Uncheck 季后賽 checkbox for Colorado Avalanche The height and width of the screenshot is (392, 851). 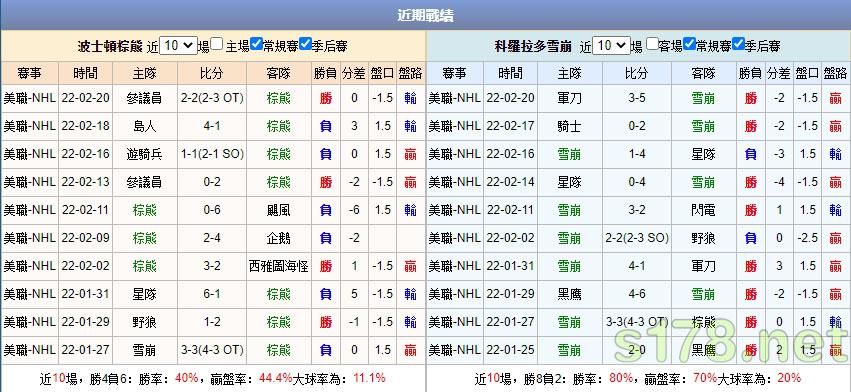(738, 44)
